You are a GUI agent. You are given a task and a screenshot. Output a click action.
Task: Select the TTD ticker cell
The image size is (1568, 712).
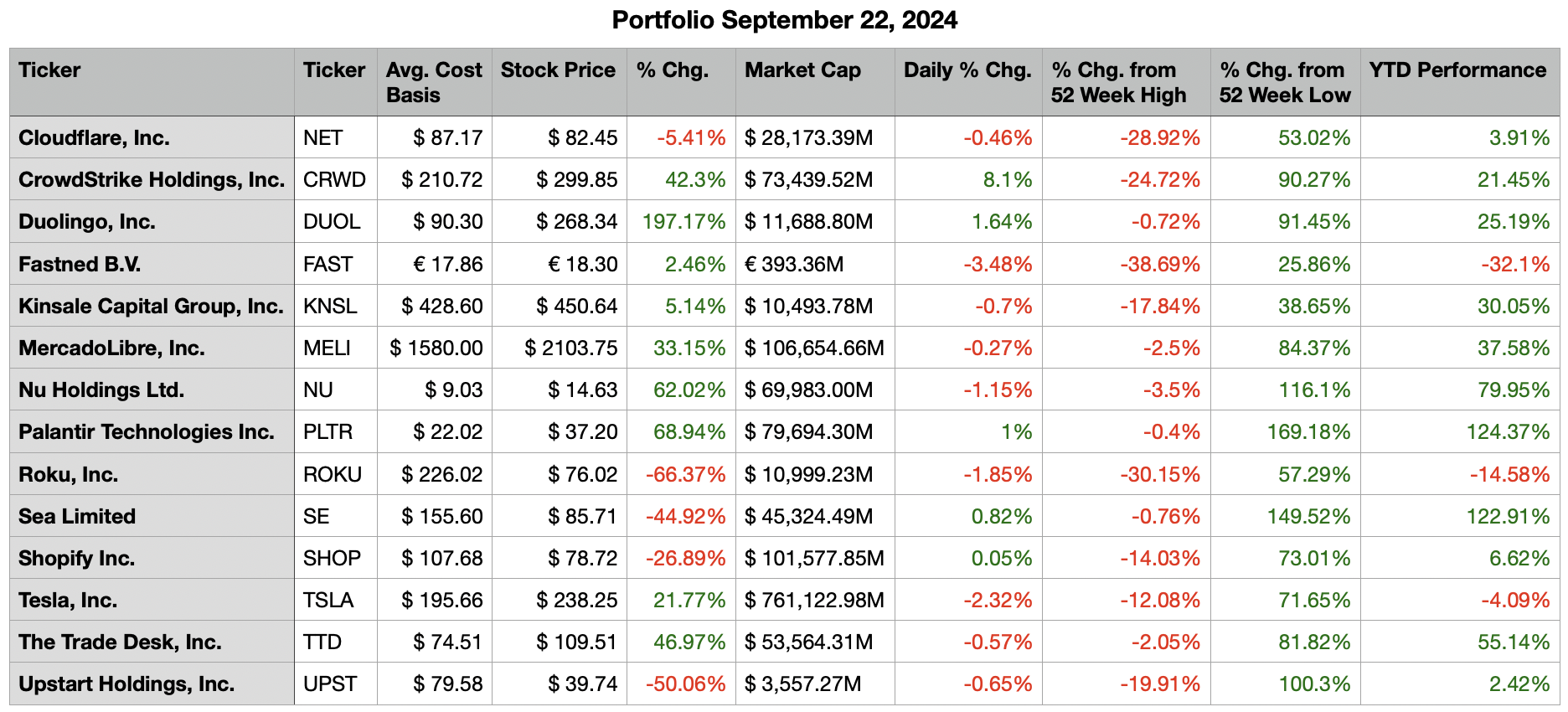(x=322, y=642)
